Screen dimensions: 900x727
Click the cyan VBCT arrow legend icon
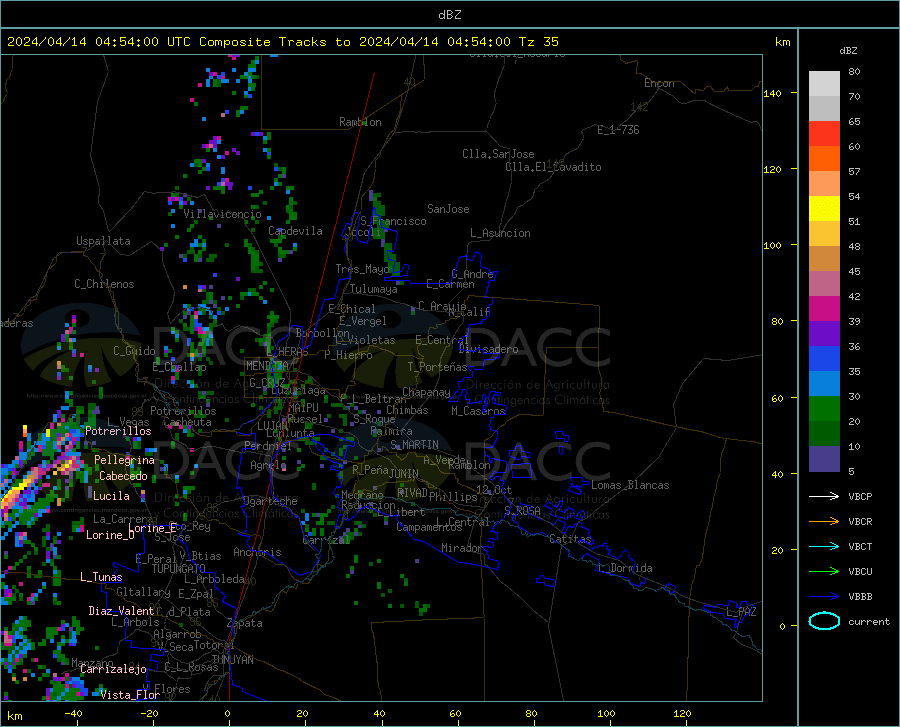point(824,546)
